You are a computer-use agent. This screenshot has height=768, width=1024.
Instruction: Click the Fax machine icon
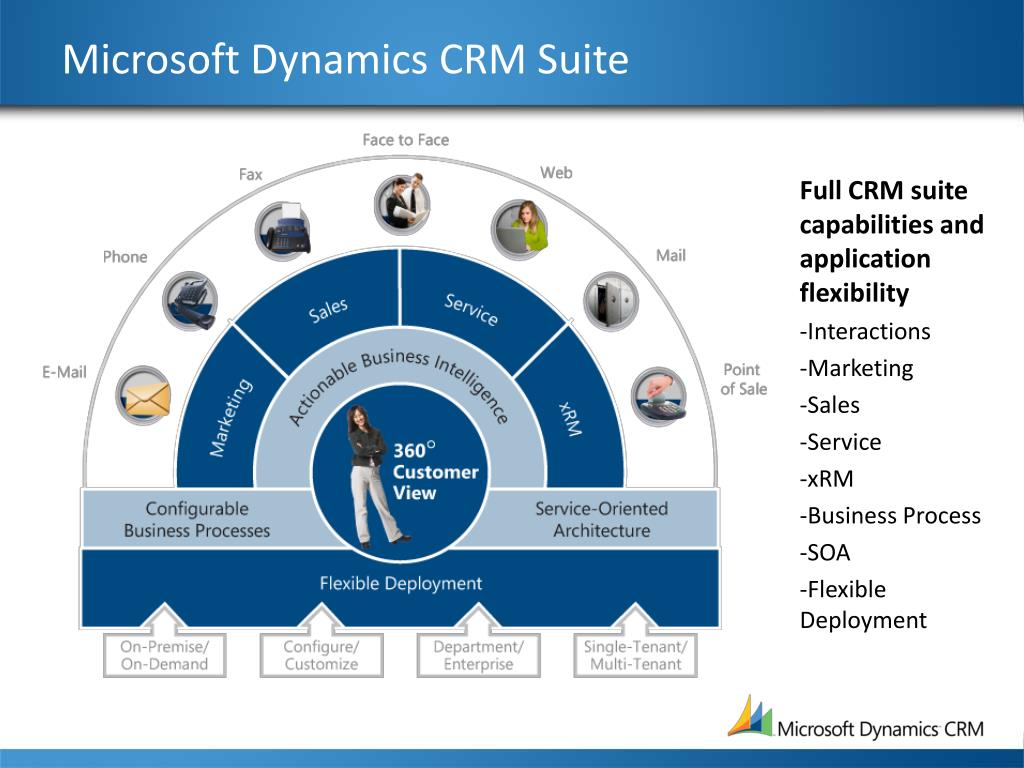[283, 231]
